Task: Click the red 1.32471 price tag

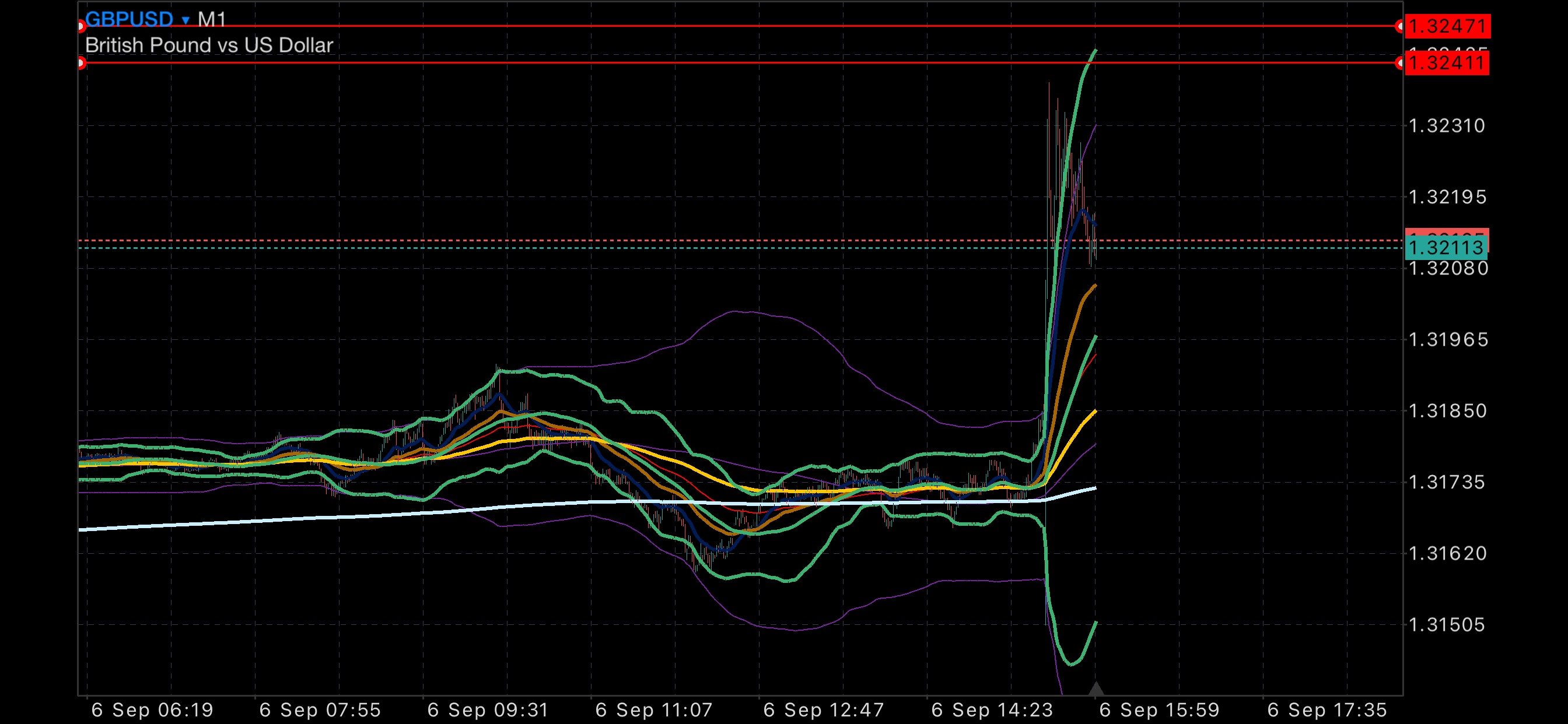Action: click(1447, 26)
